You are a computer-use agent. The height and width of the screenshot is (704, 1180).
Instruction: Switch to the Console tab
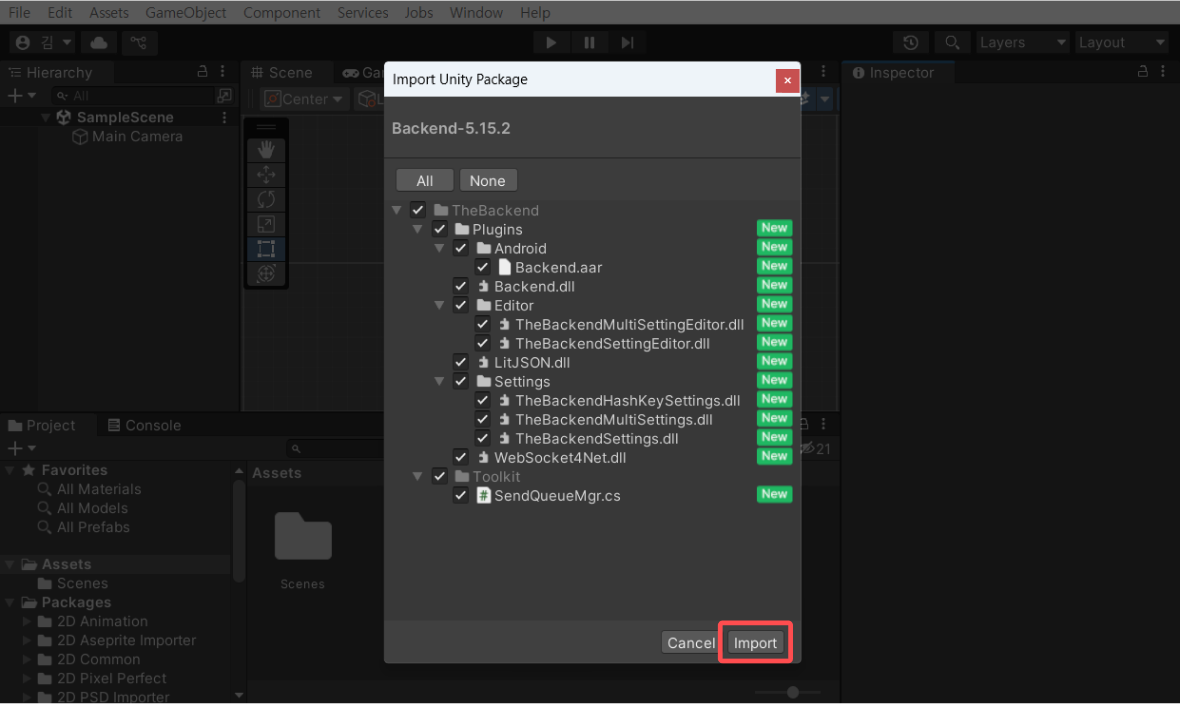144,425
